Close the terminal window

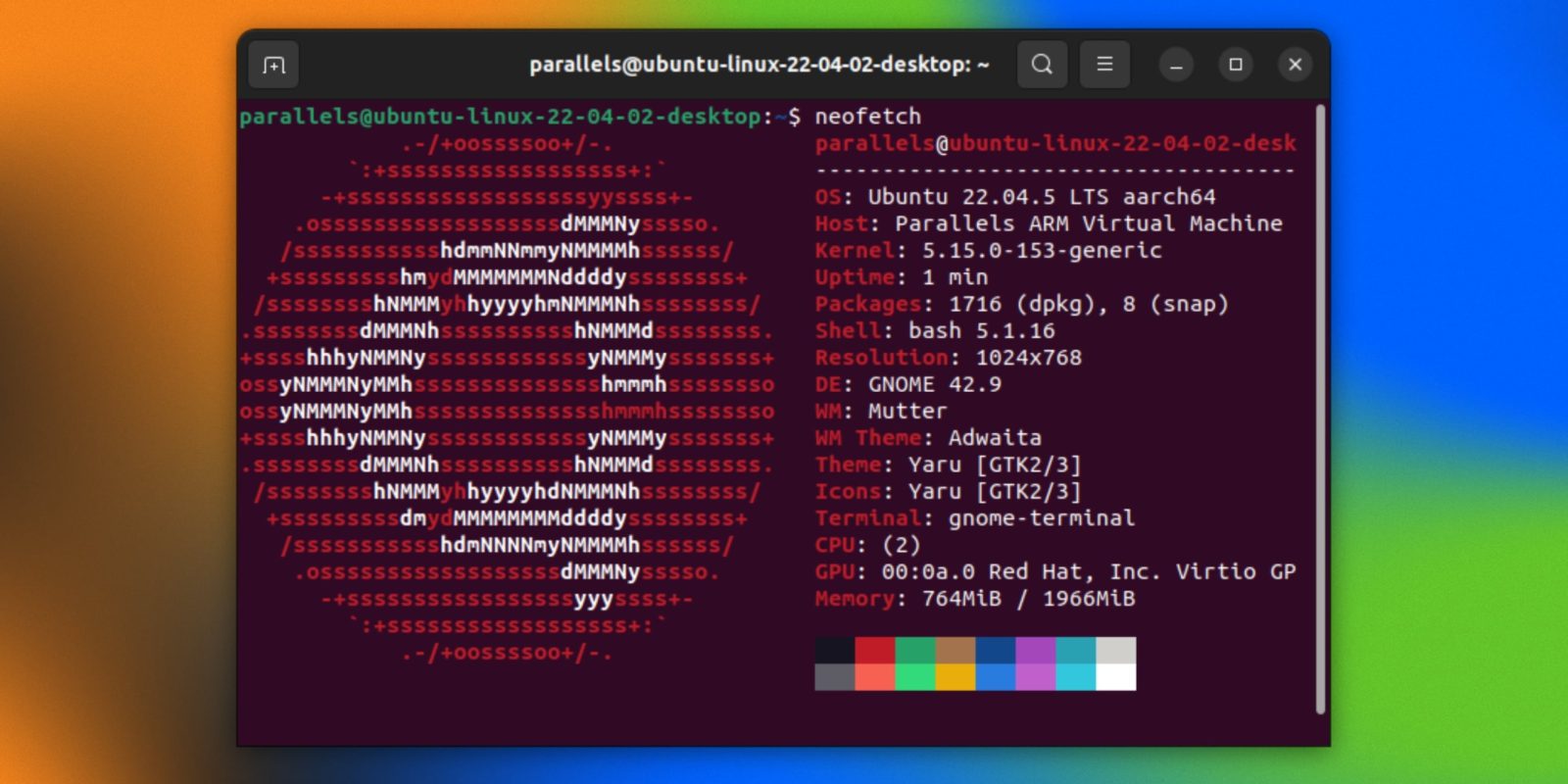point(1295,65)
